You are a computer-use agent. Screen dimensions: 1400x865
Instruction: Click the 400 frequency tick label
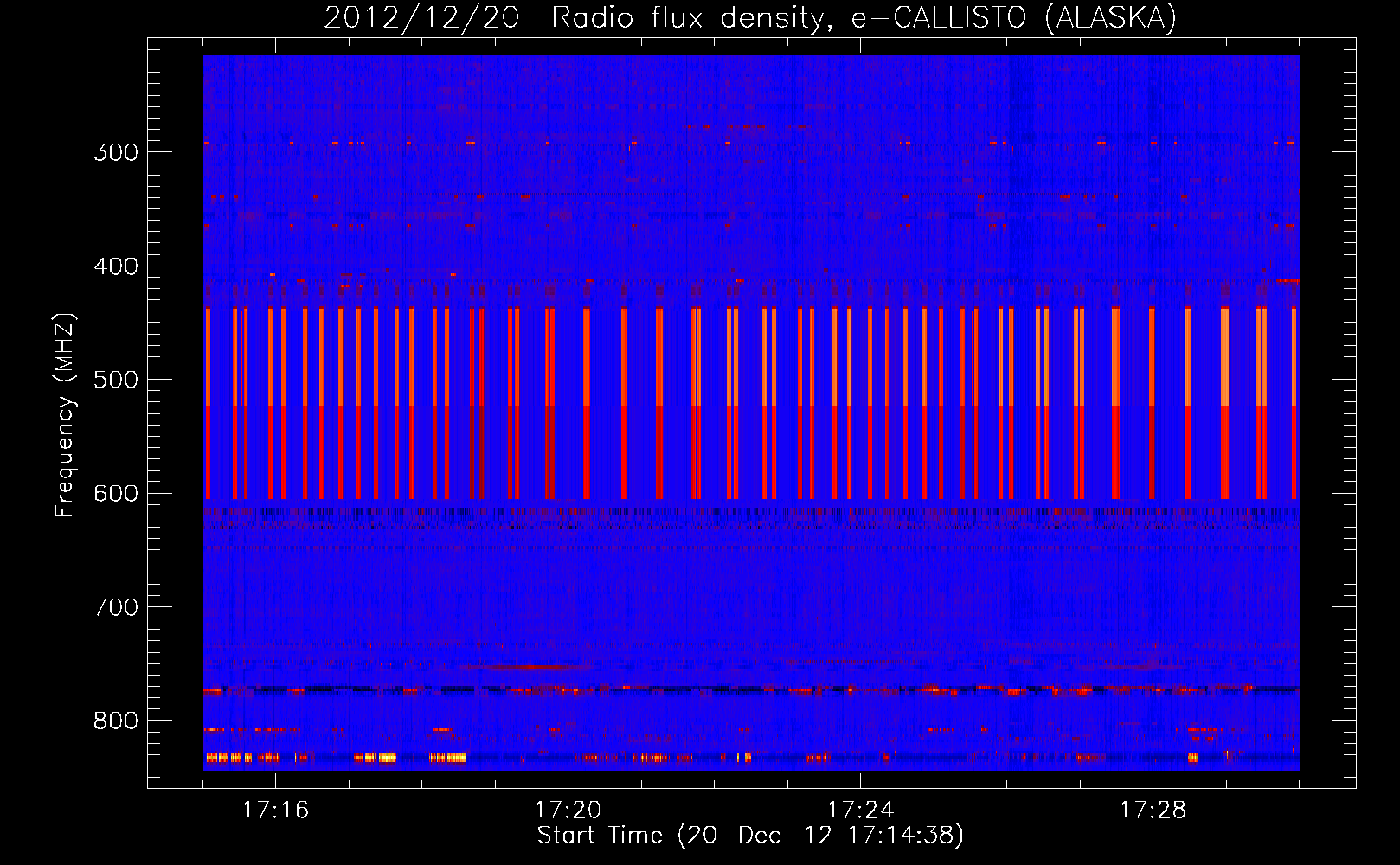pyautogui.click(x=116, y=266)
